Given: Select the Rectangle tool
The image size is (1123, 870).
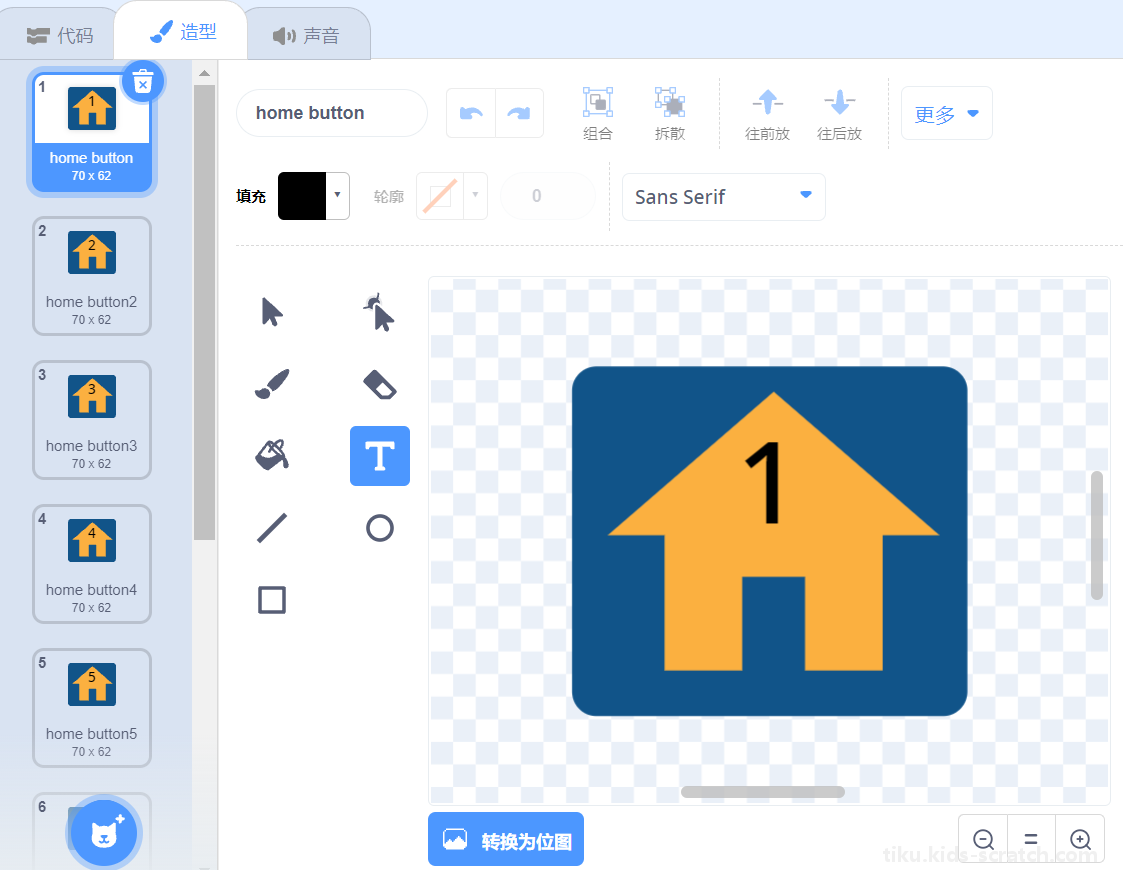Looking at the screenshot, I should [271, 600].
